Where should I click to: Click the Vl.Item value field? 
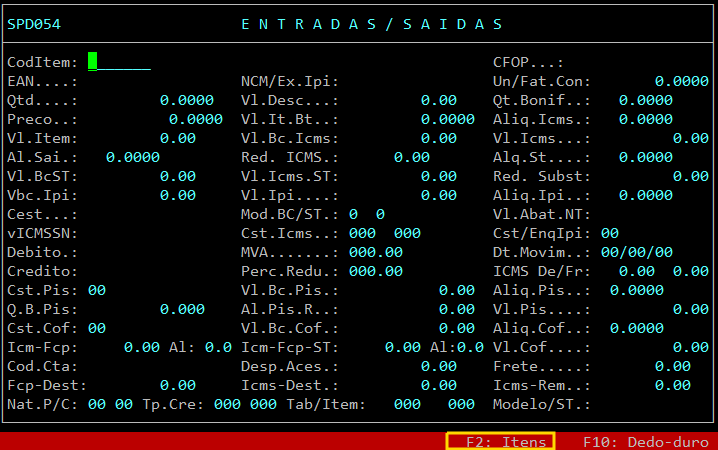click(177, 138)
